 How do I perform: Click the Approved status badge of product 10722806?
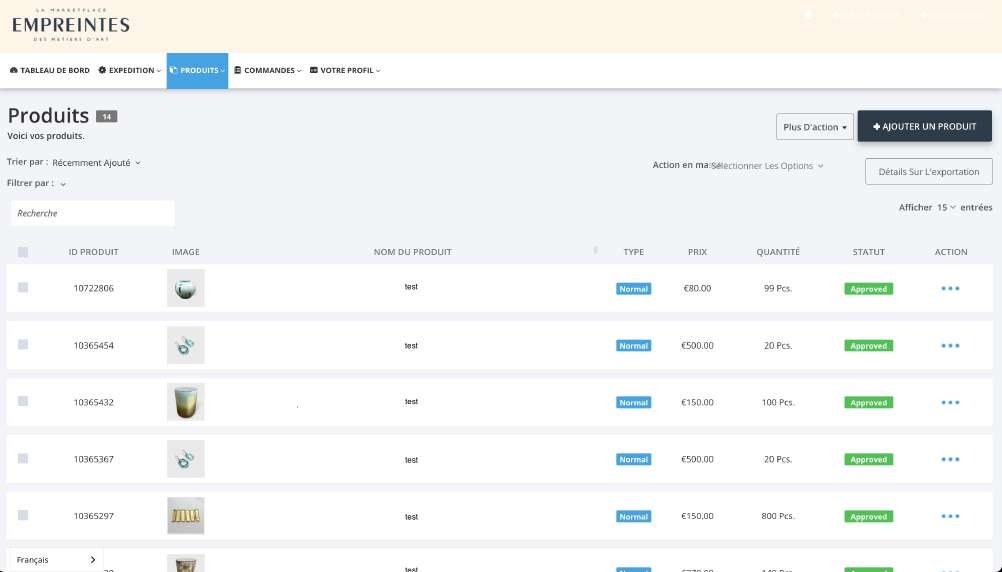coord(868,289)
